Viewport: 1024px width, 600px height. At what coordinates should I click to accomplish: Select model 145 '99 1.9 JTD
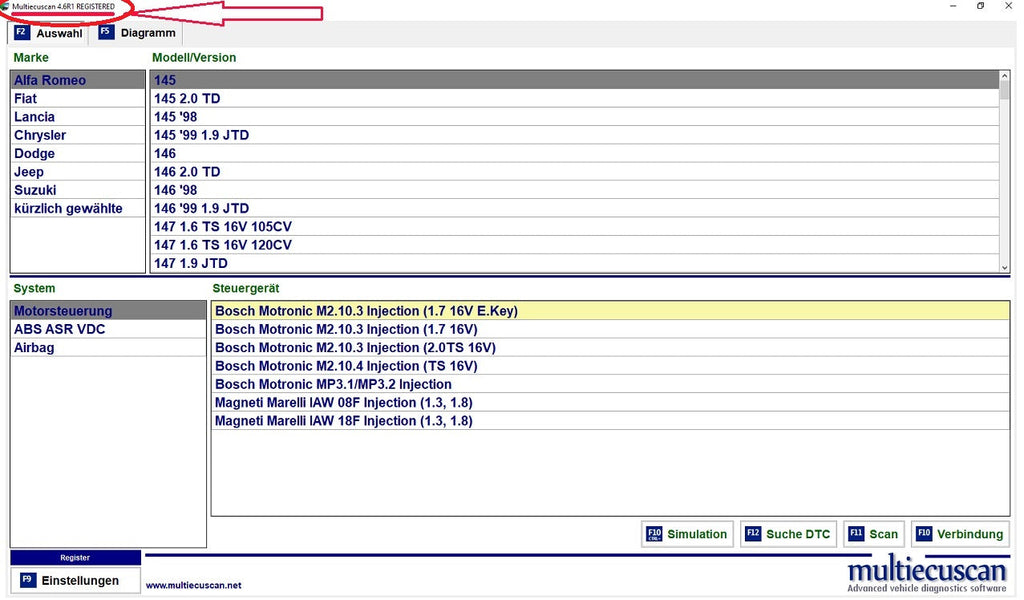(x=575, y=135)
